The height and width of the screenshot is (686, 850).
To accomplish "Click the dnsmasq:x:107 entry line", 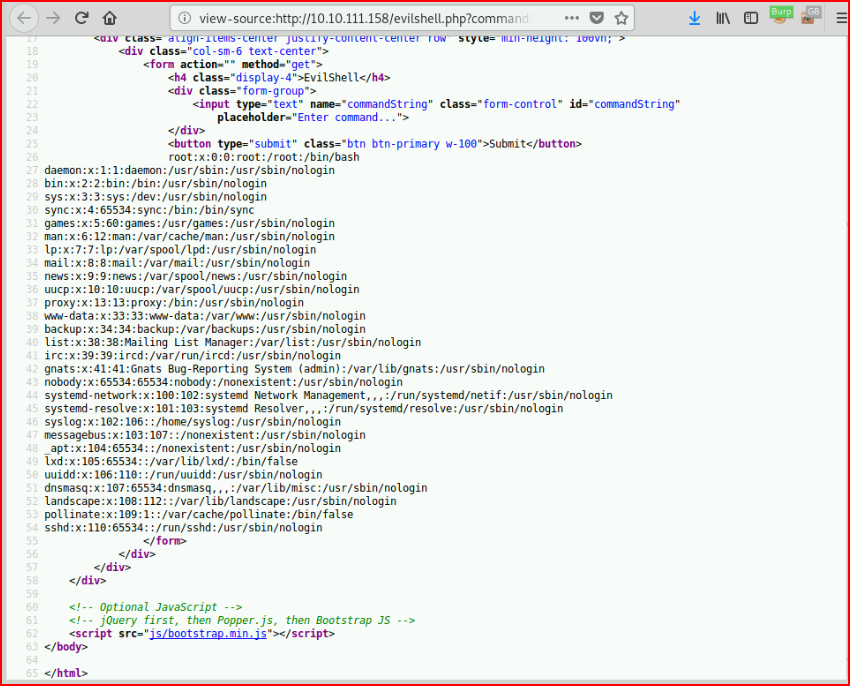I will pos(236,488).
